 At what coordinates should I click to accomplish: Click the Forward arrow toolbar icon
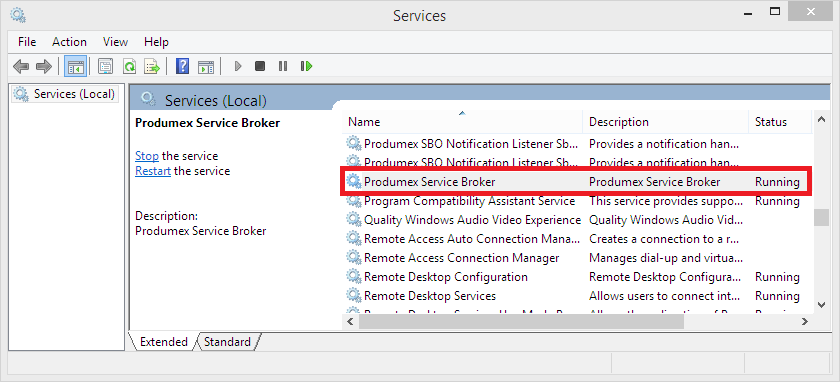(43, 67)
